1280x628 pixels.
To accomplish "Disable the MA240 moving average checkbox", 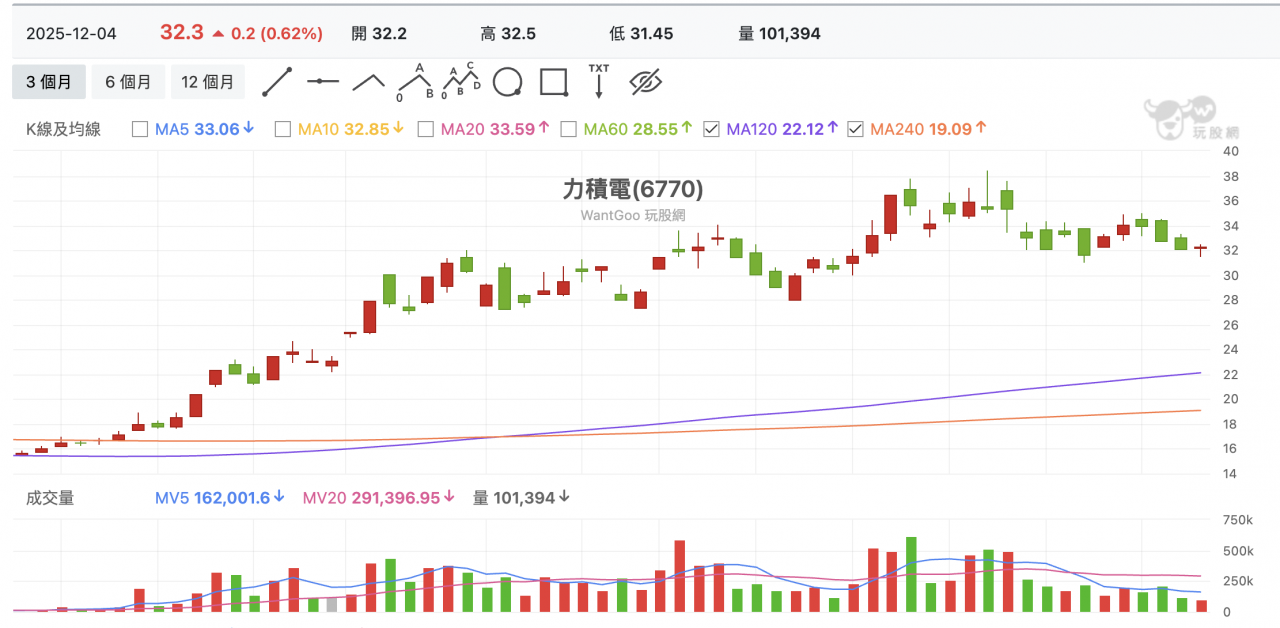I will pos(856,129).
